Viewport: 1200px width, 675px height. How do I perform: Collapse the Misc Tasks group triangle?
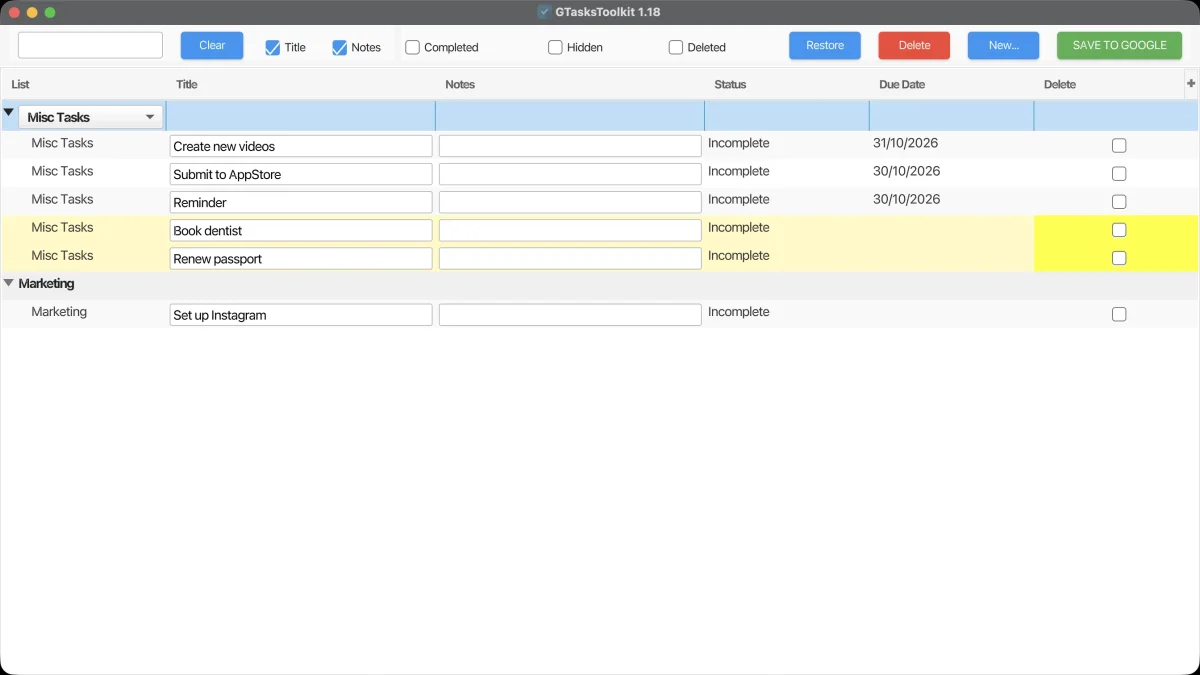[9, 113]
